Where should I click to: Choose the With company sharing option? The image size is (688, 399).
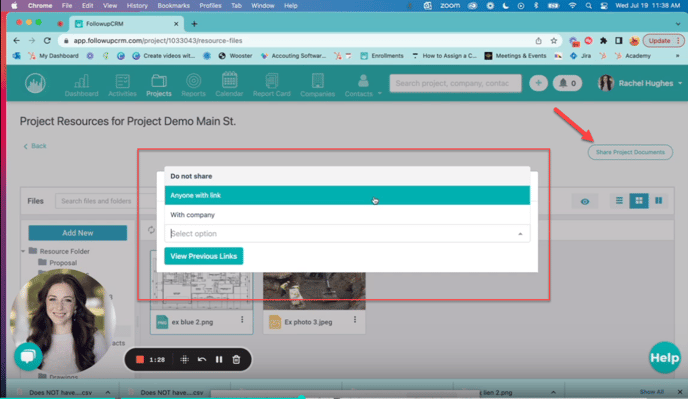[347, 215]
